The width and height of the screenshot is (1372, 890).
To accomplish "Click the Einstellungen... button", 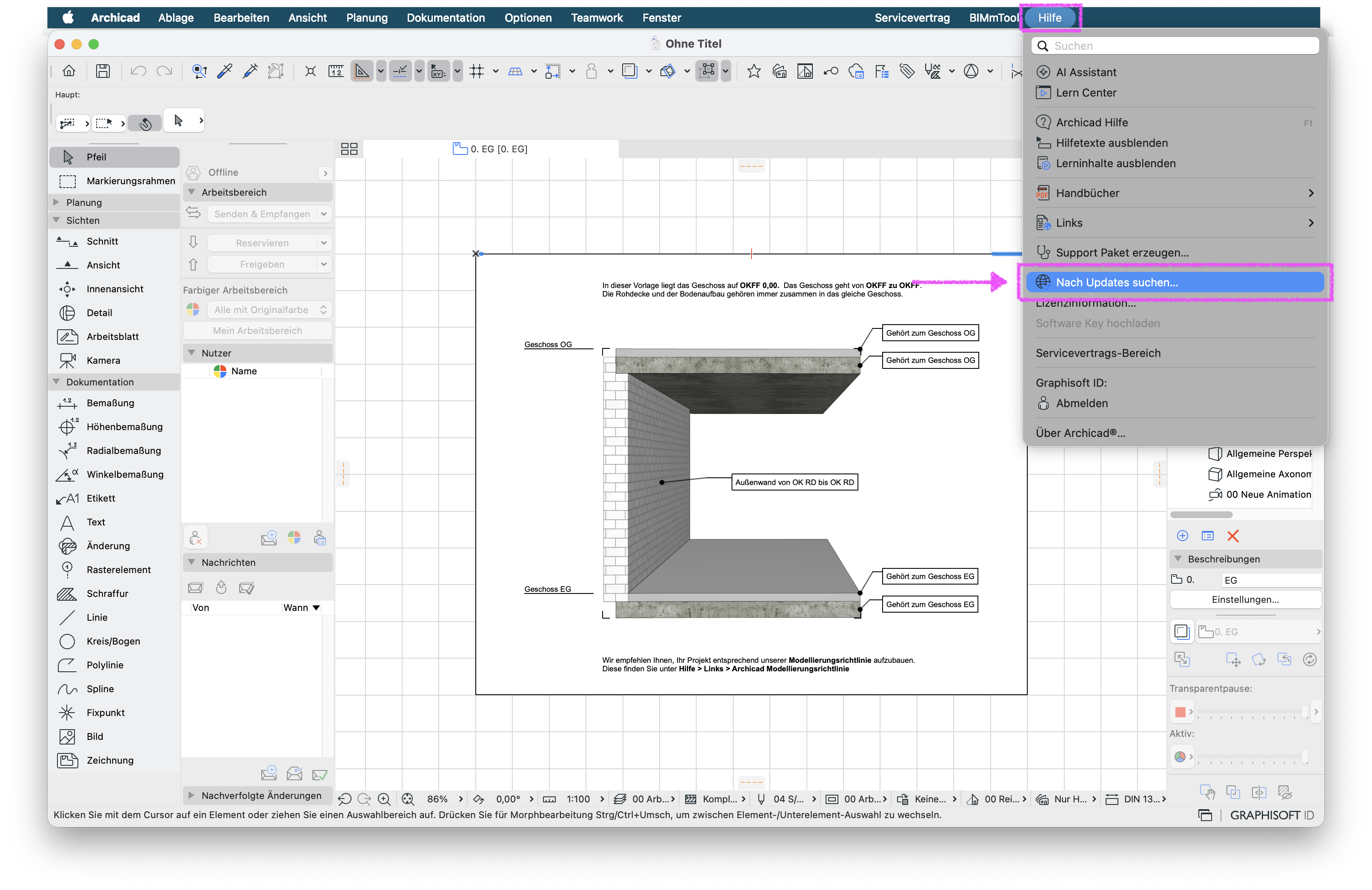I will pyautogui.click(x=1245, y=599).
